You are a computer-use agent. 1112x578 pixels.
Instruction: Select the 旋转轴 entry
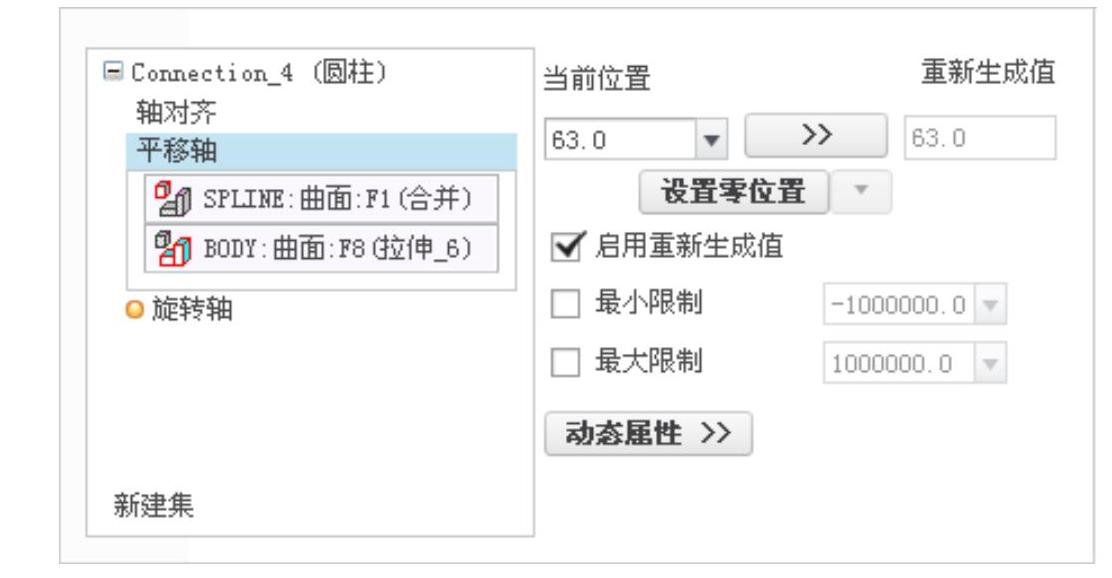coord(191,309)
